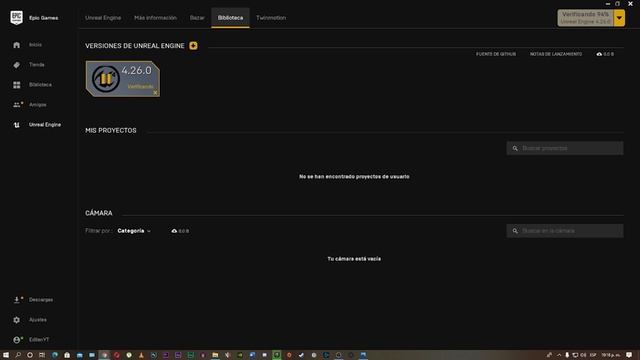Select the Biblioteca top tab
The width and height of the screenshot is (640, 360).
(230, 18)
